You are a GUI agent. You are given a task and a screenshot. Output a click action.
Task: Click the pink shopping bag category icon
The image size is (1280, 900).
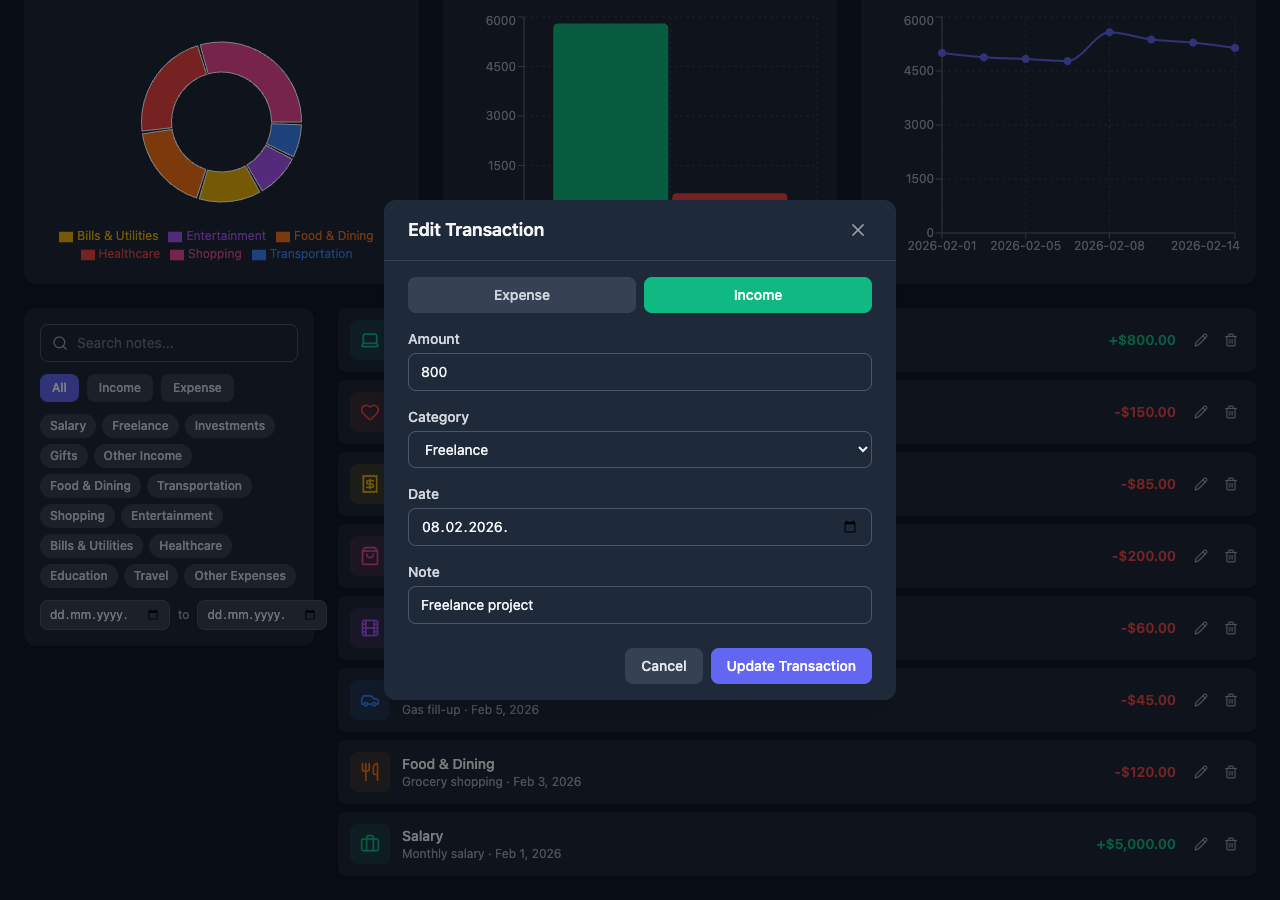click(x=370, y=556)
